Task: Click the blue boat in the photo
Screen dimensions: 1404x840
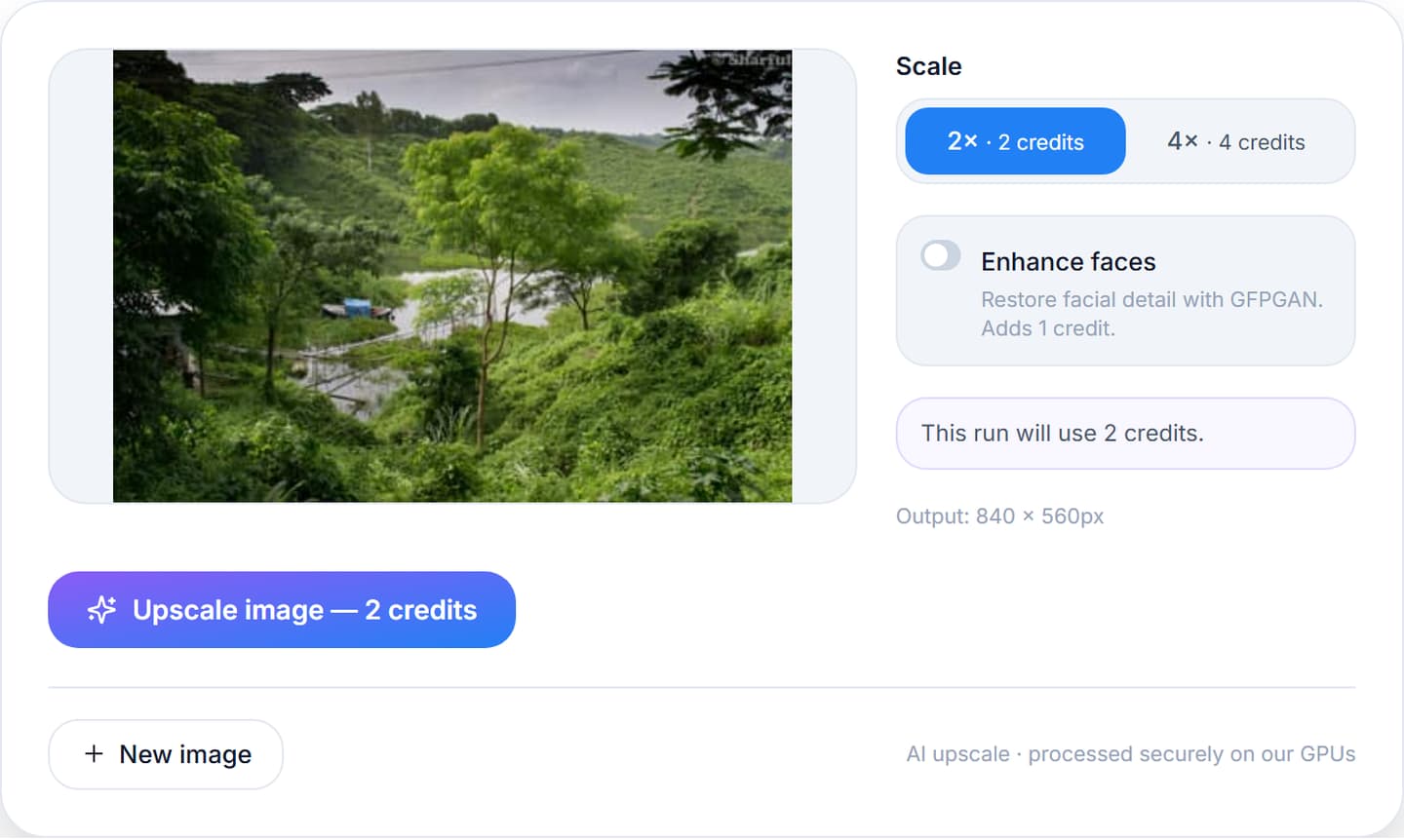Action: pyautogui.click(x=357, y=308)
